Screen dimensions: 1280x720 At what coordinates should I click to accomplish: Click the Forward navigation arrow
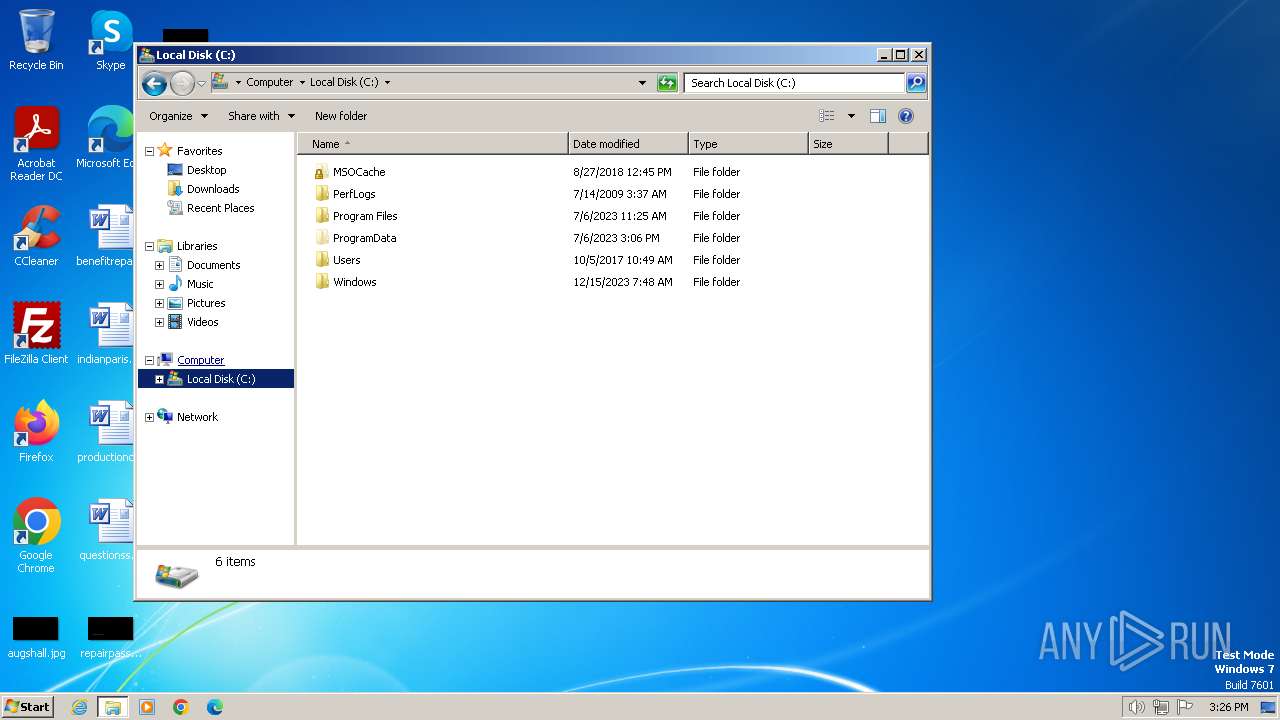pos(182,83)
